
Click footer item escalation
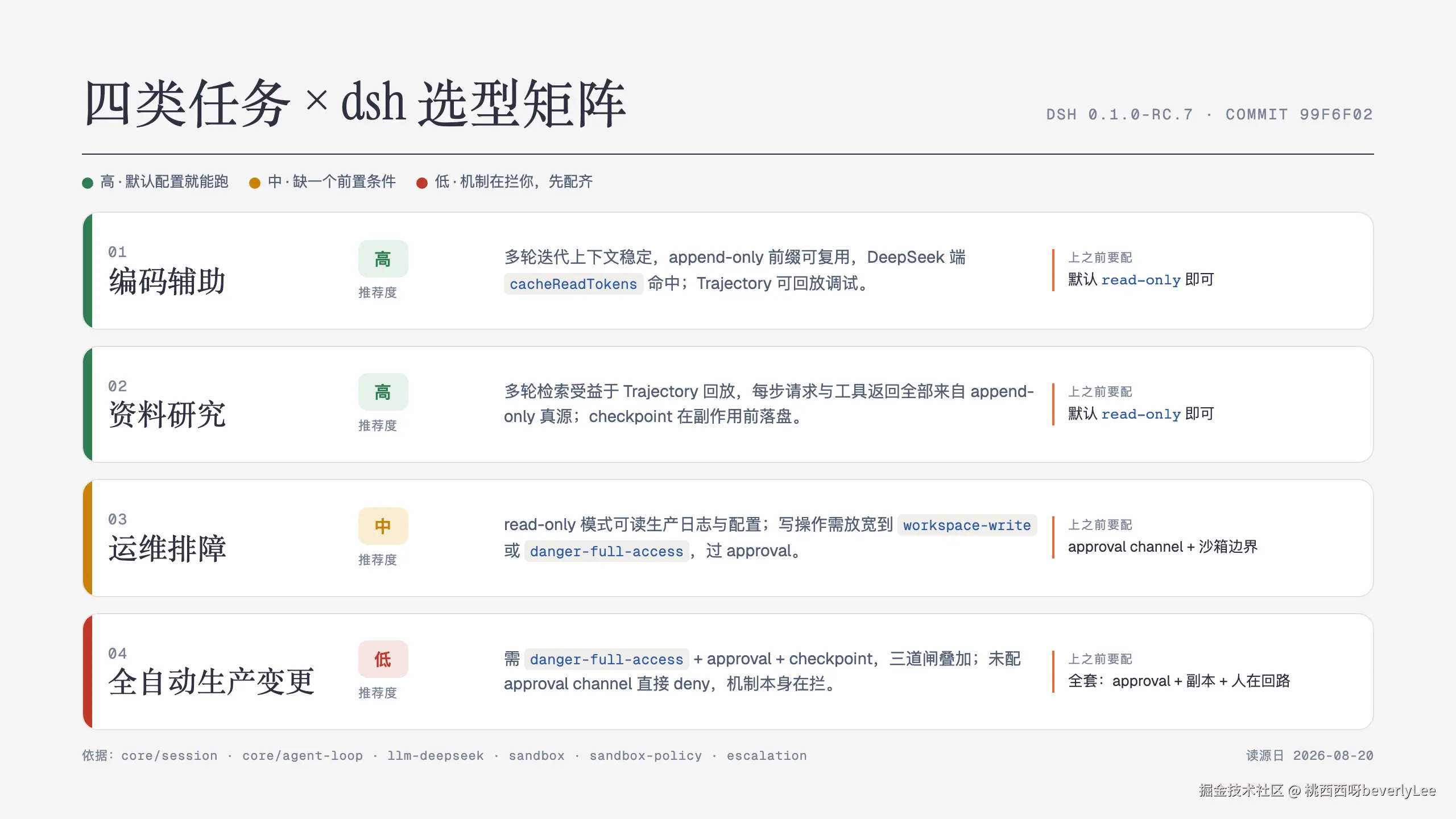(x=767, y=756)
